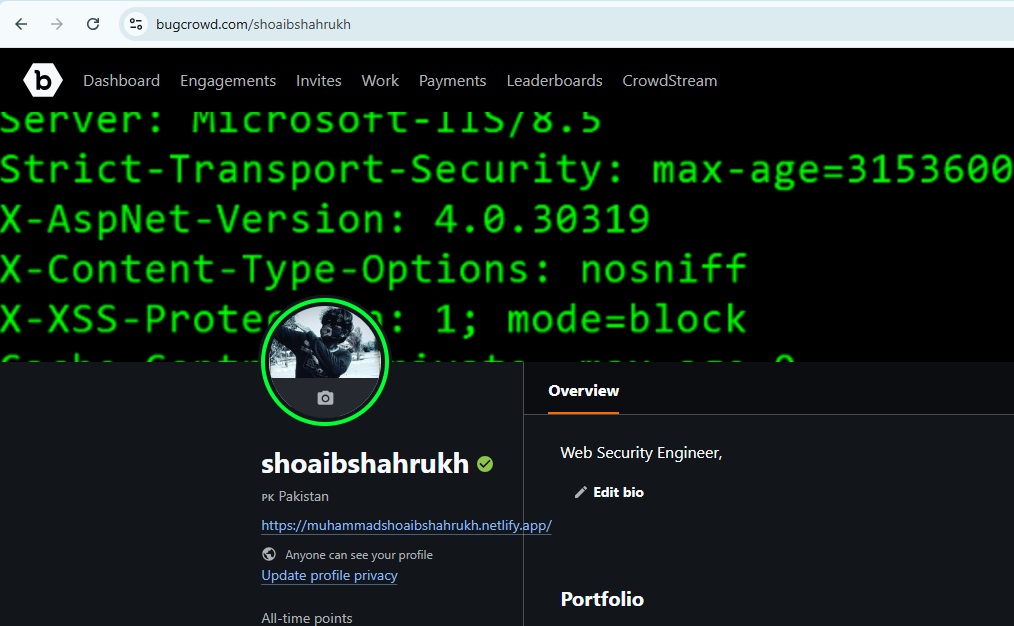Click the shoaibshahrukh username heading
The image size is (1014, 626).
coord(365,464)
